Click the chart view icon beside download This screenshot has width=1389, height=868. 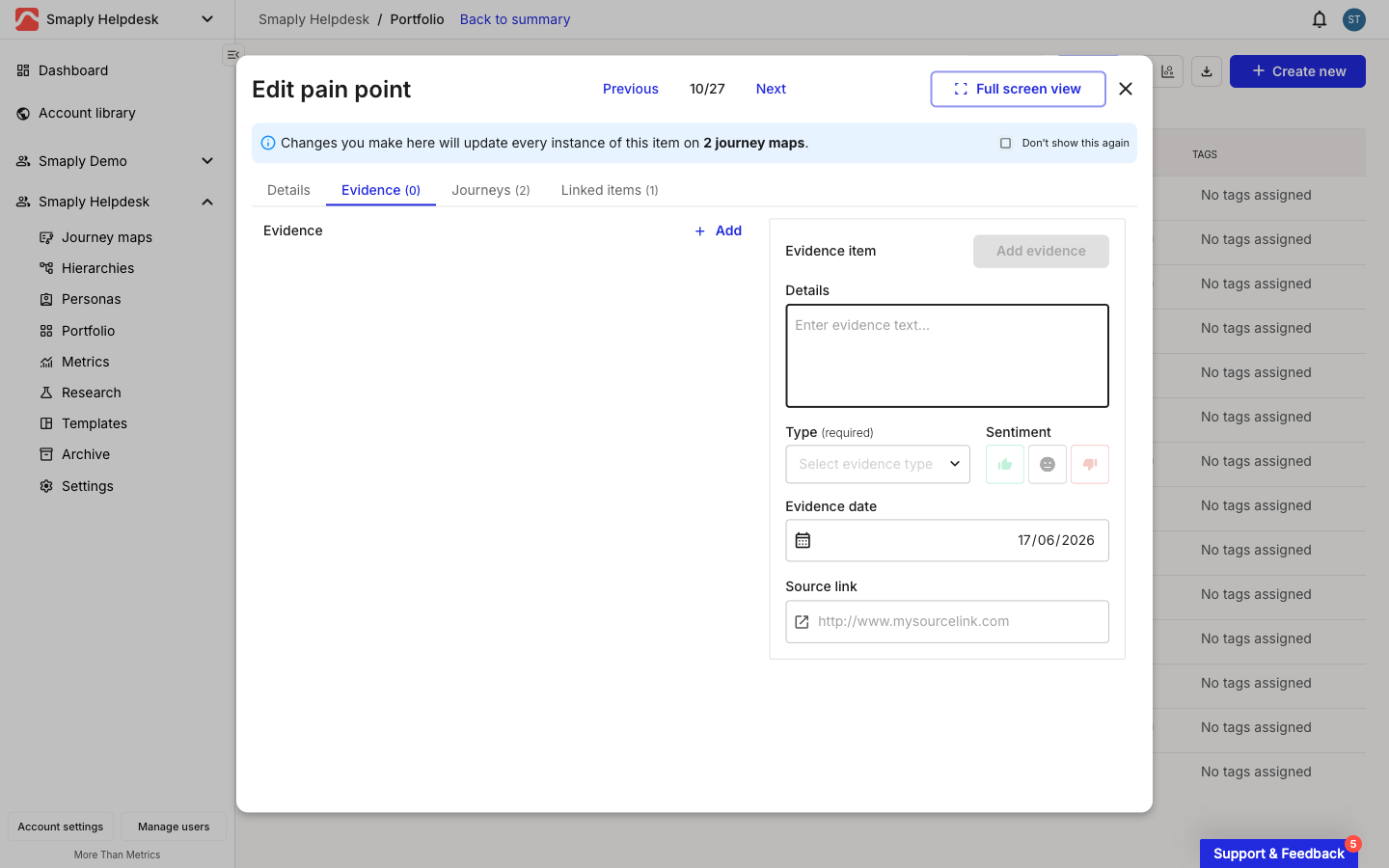click(x=1168, y=71)
